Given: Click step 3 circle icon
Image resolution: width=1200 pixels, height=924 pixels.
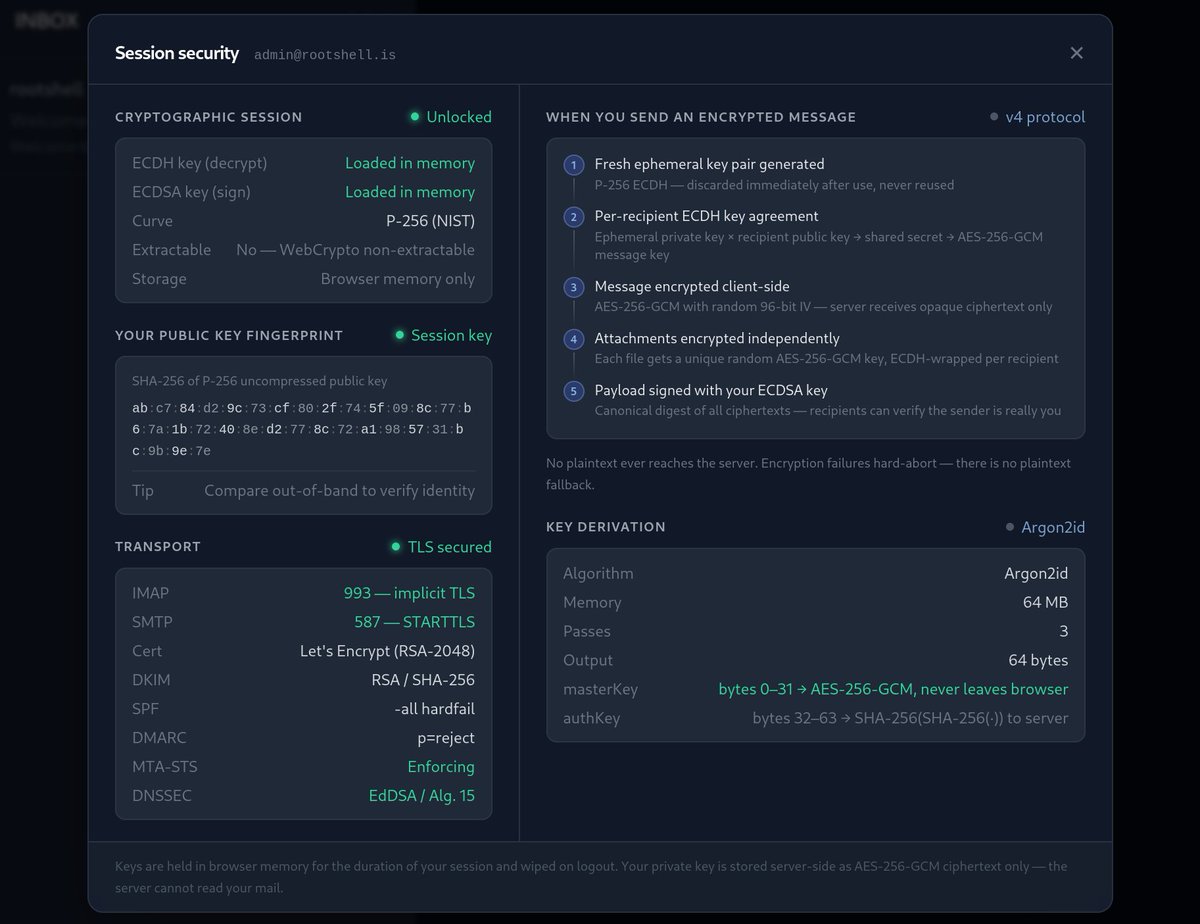Looking at the screenshot, I should (574, 287).
